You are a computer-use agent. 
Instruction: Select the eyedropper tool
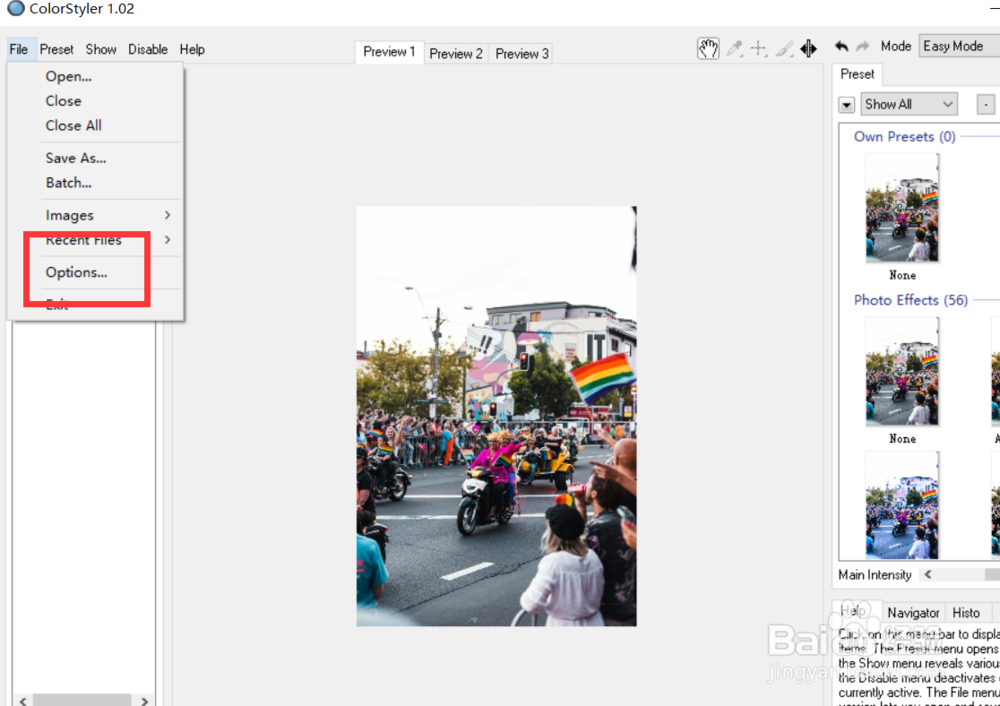[x=735, y=48]
